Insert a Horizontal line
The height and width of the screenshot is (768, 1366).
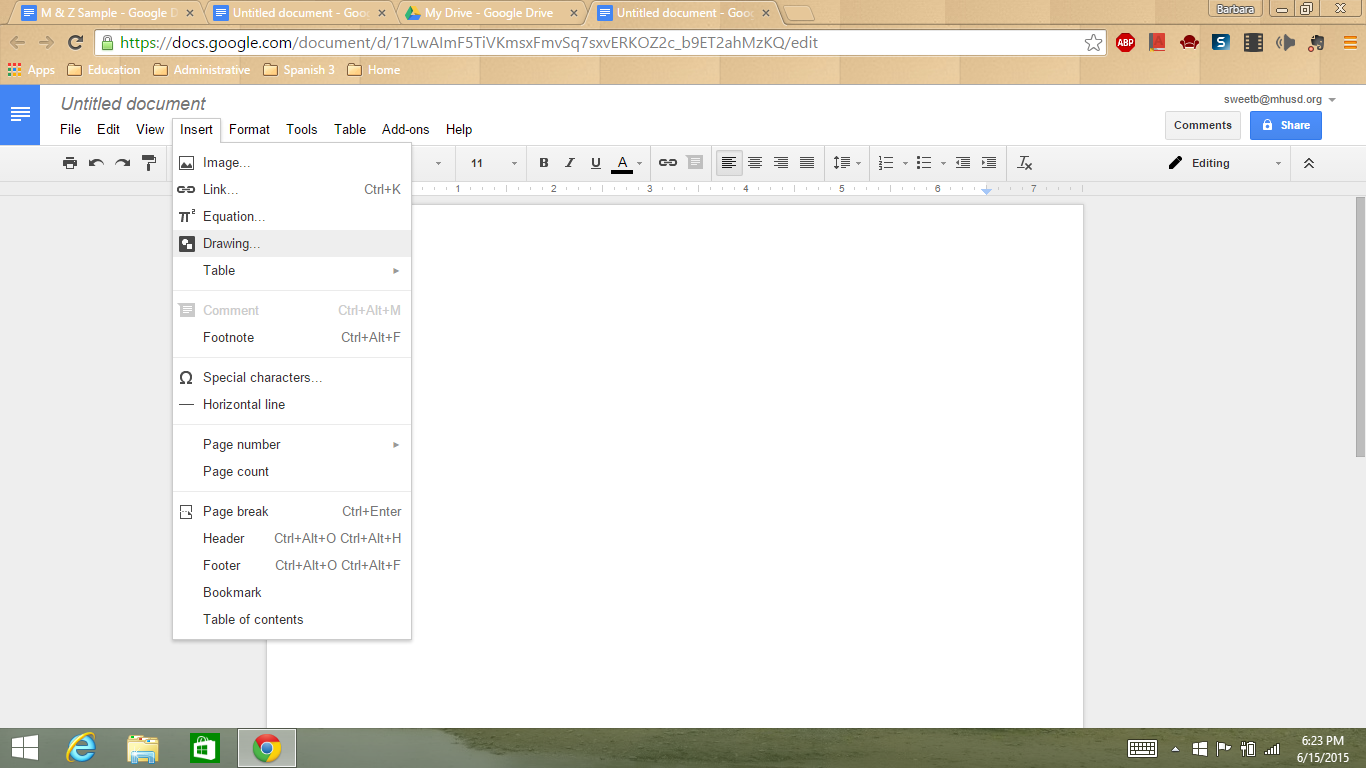click(x=292, y=404)
